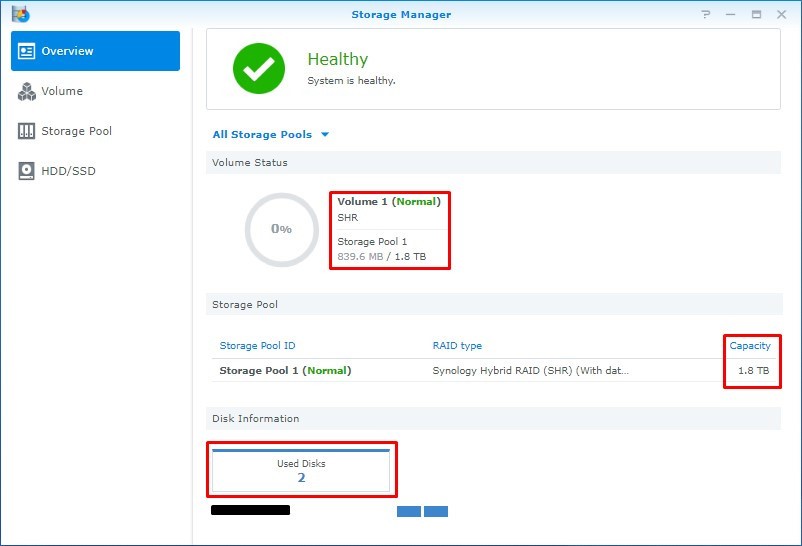This screenshot has height=546, width=802.
Task: Click the System is healthy message
Action: (x=351, y=81)
